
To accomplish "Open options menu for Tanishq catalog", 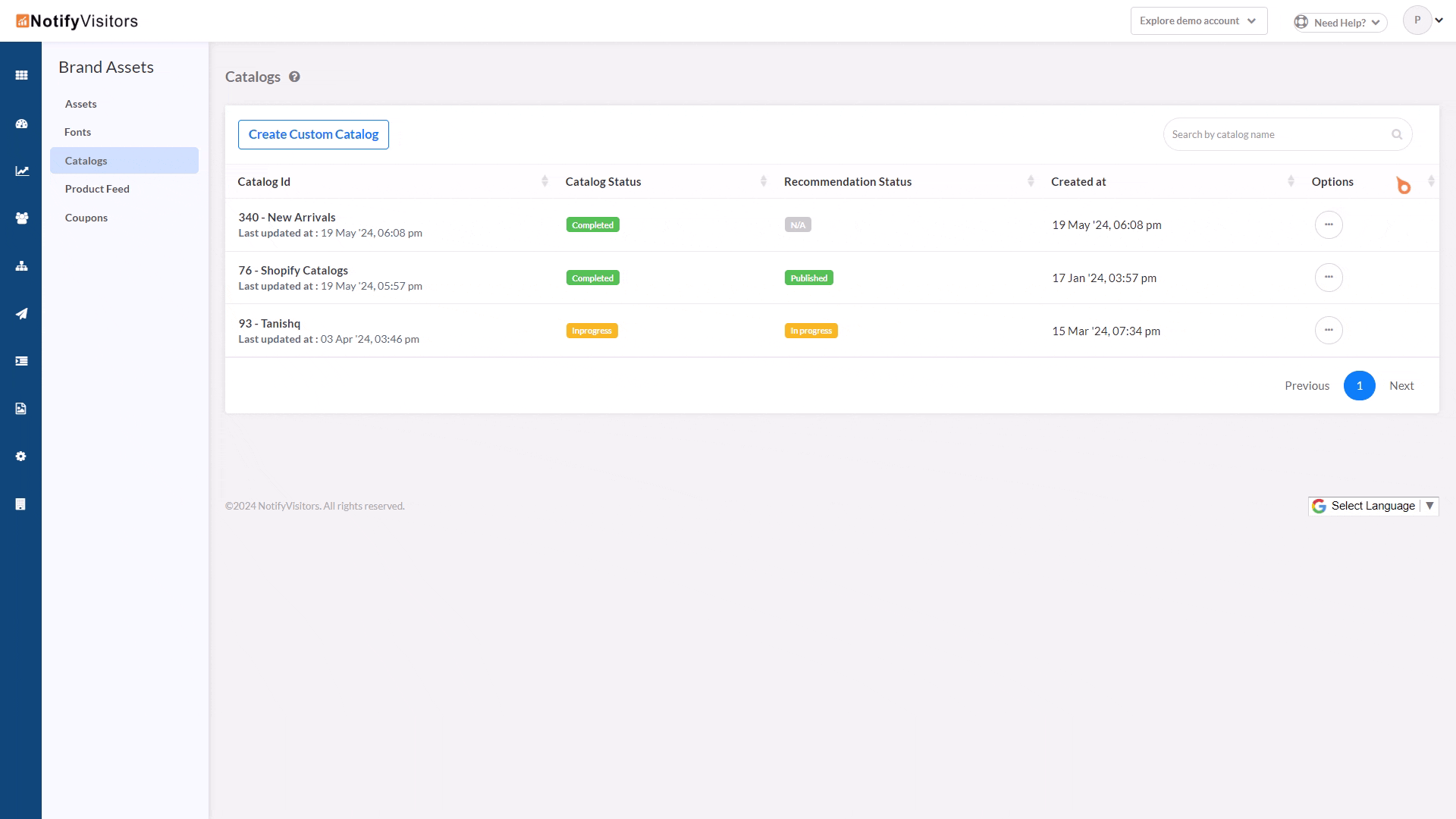I will click(x=1329, y=331).
